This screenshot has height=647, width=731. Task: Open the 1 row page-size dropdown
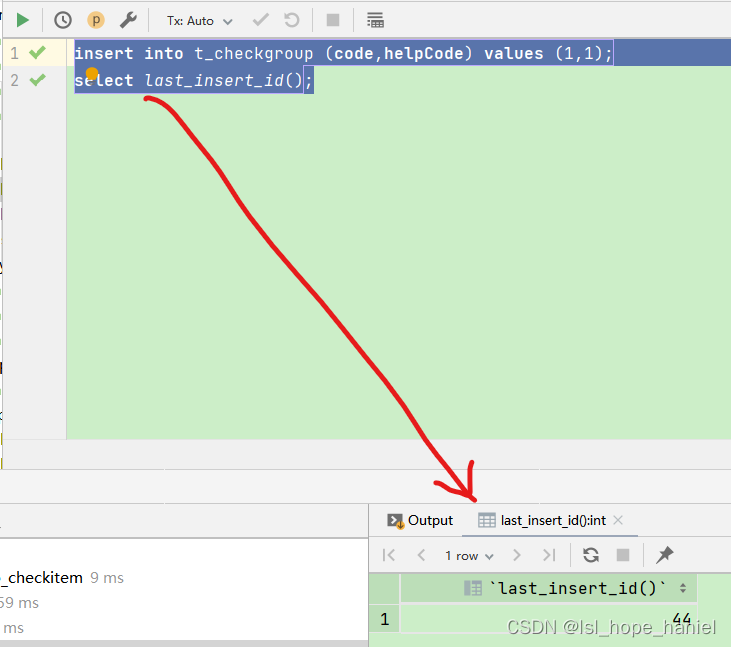point(469,556)
